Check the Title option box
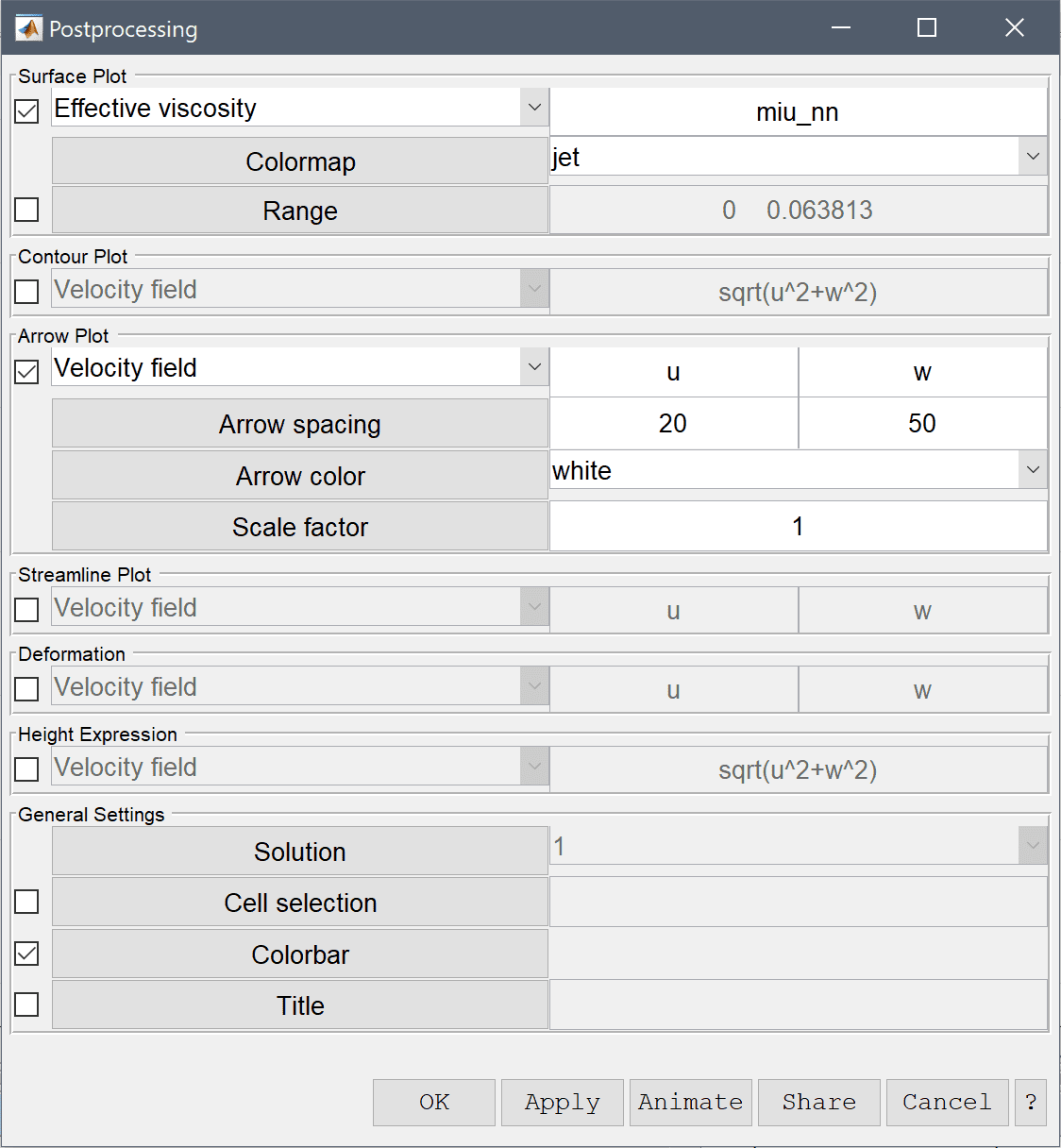 click(x=26, y=1004)
